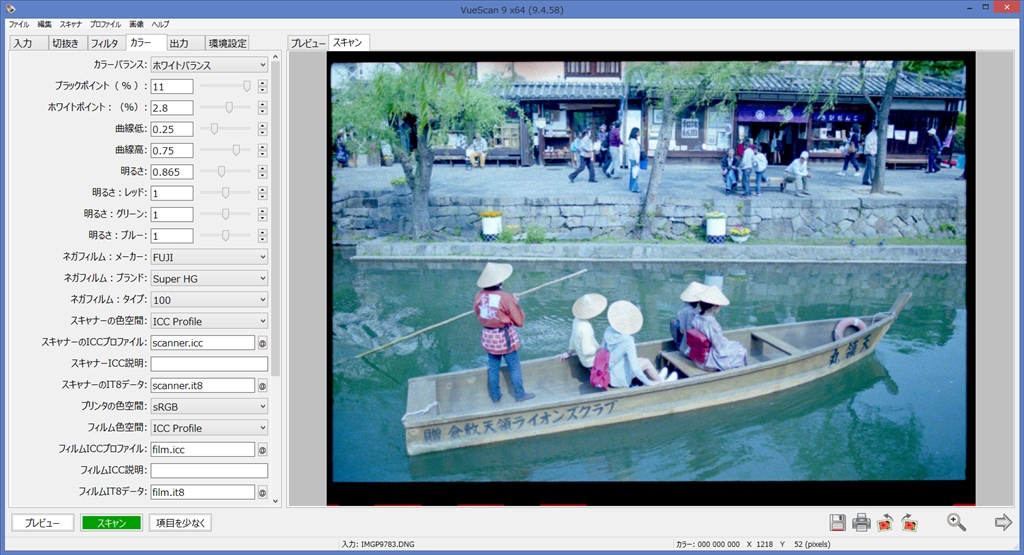Rotate the image left using the icon
Viewport: 1024px width, 555px height.
pos(885,522)
